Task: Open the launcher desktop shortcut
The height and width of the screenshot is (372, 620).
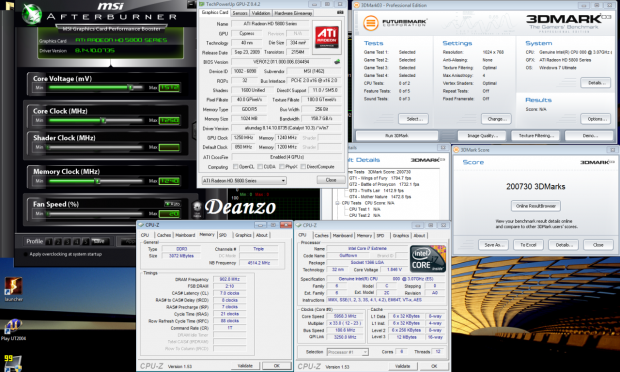Action: coord(13,289)
